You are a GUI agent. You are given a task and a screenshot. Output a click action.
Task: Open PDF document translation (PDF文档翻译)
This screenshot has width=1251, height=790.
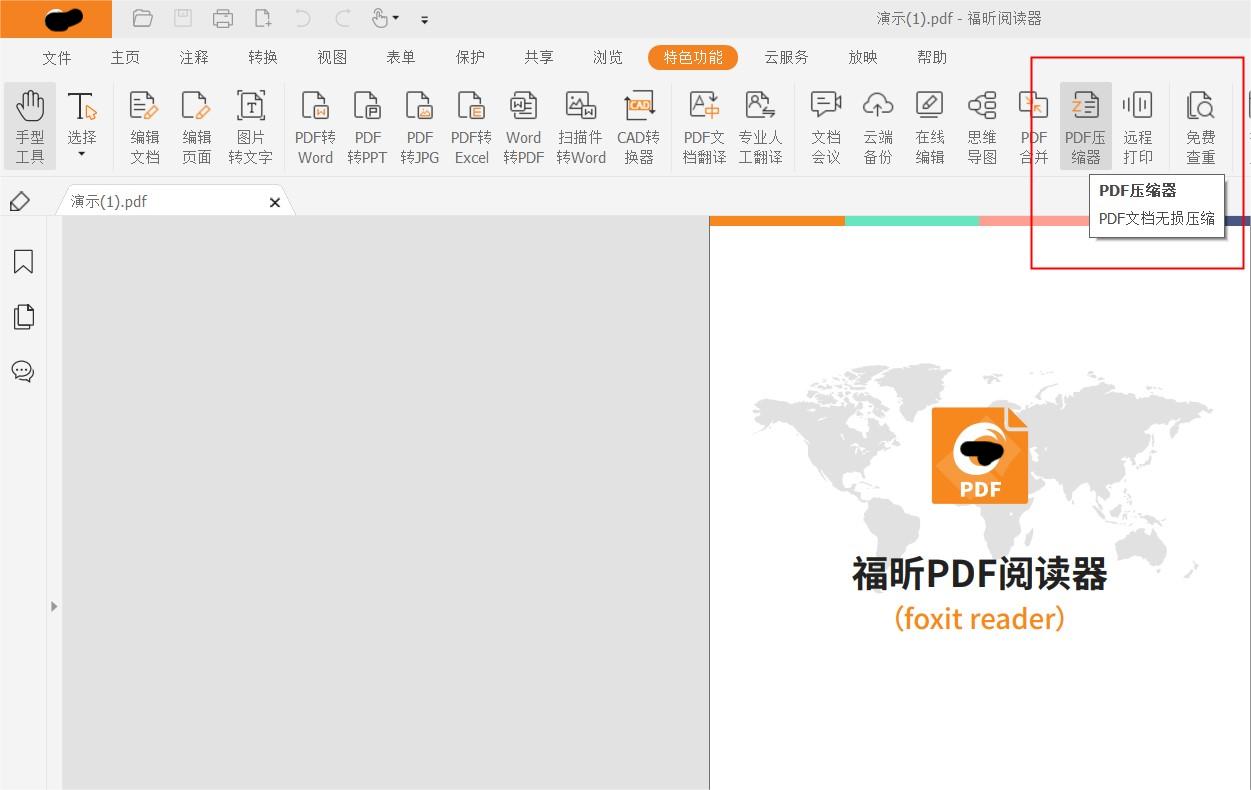pyautogui.click(x=704, y=126)
